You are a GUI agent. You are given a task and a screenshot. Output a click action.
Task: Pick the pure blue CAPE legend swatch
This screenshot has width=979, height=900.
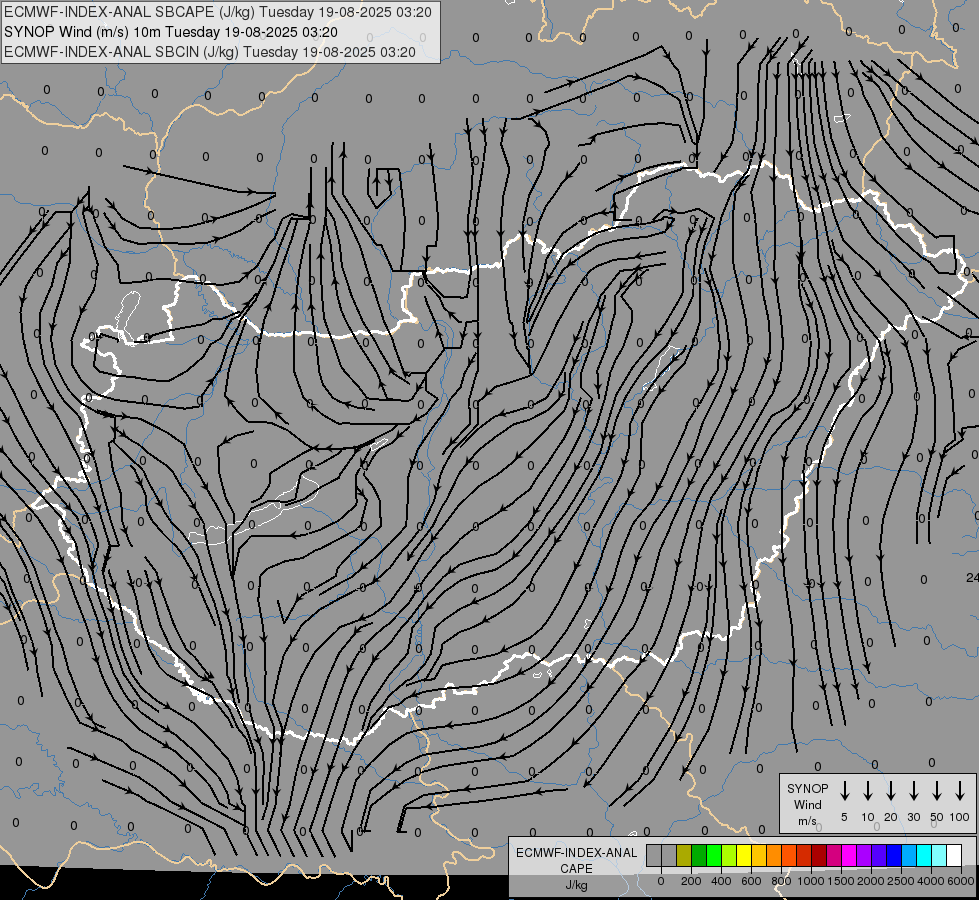tap(894, 855)
